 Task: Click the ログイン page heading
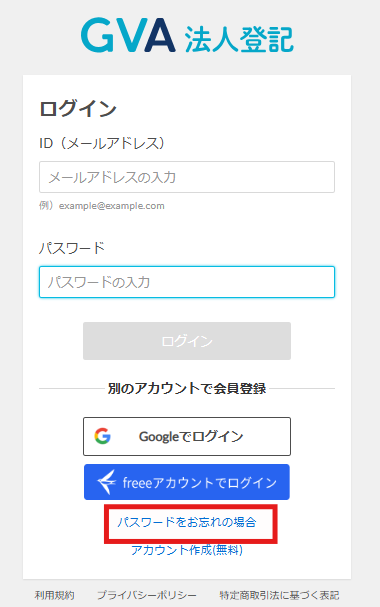pos(78,108)
